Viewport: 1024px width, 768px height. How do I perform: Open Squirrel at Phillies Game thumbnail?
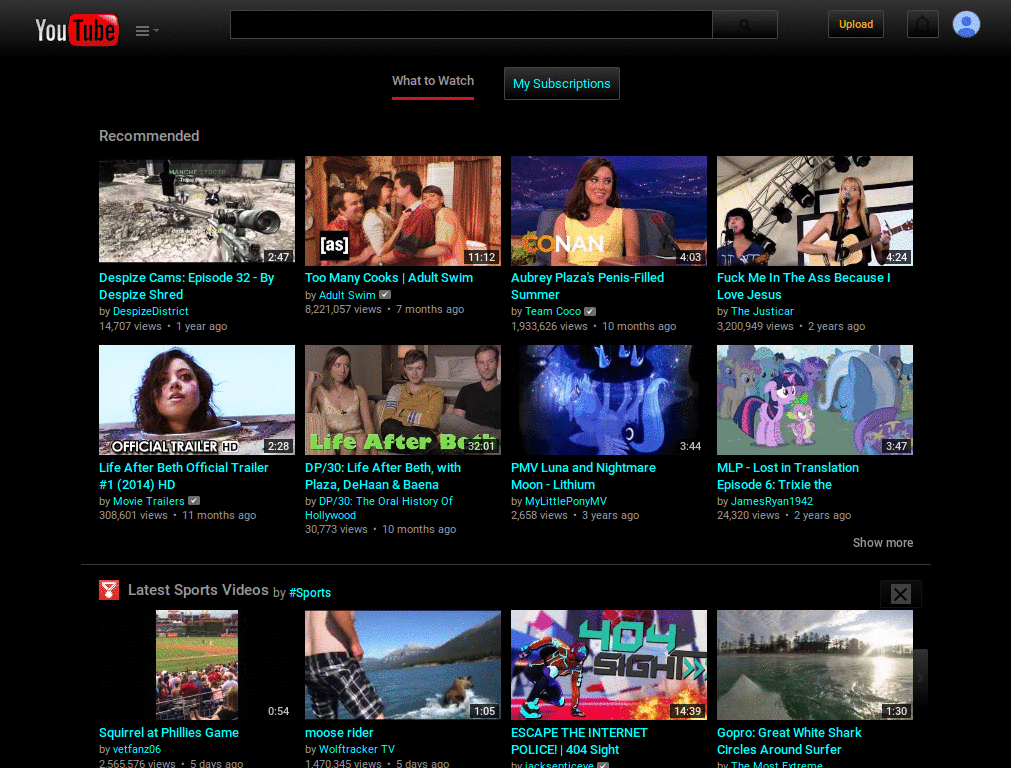point(197,665)
